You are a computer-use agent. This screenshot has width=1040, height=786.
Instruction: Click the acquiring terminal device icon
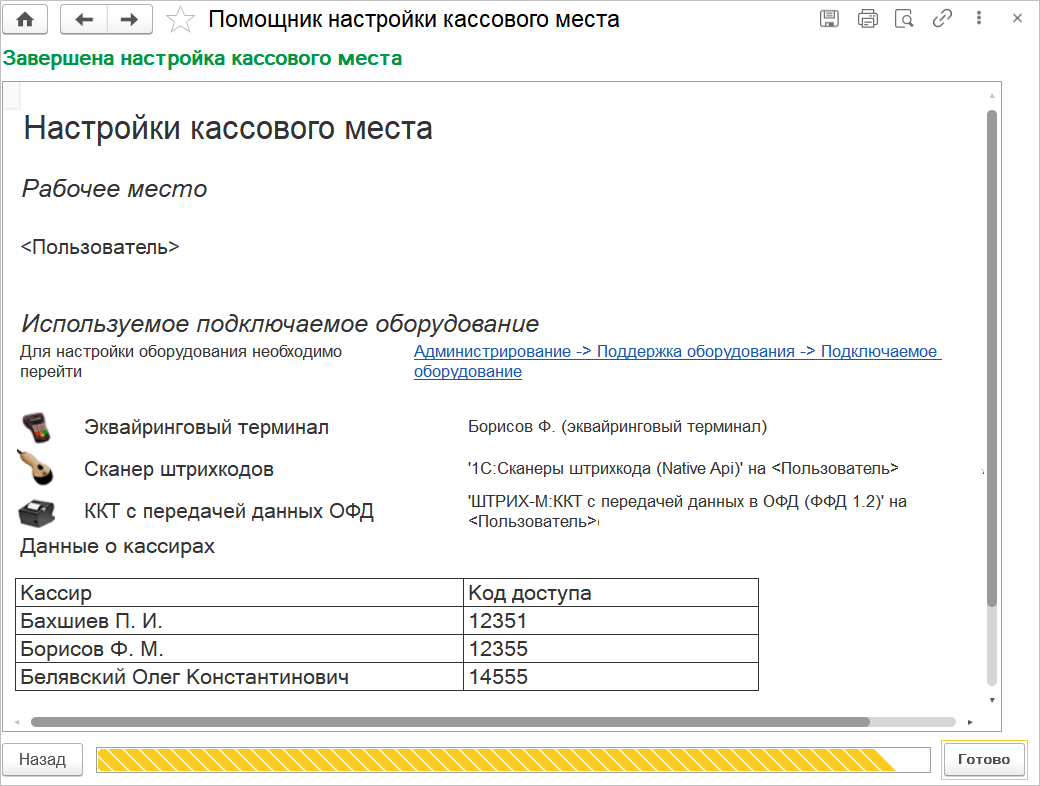pos(39,427)
